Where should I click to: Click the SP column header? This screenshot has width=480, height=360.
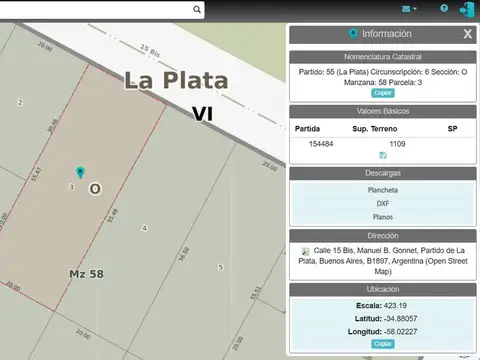coord(452,129)
